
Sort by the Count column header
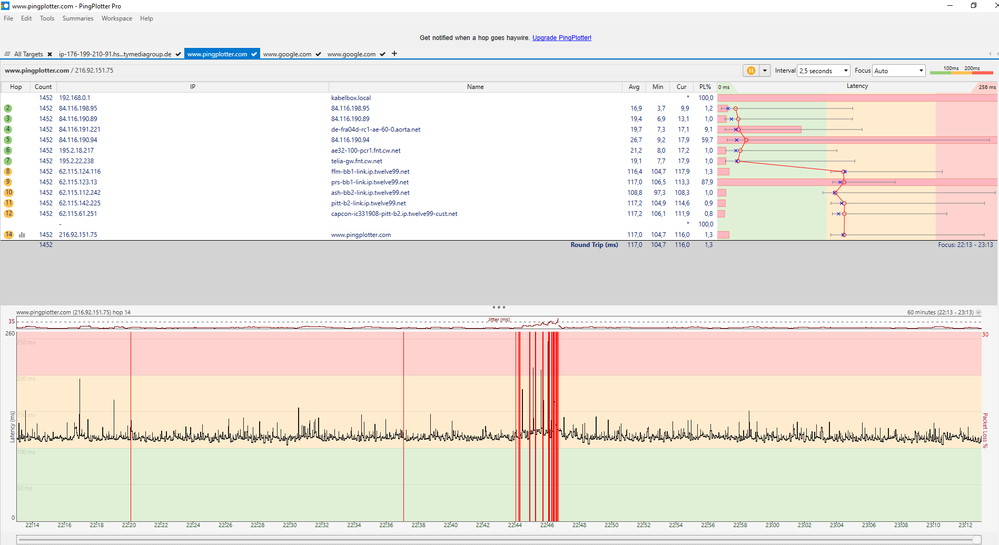click(43, 87)
